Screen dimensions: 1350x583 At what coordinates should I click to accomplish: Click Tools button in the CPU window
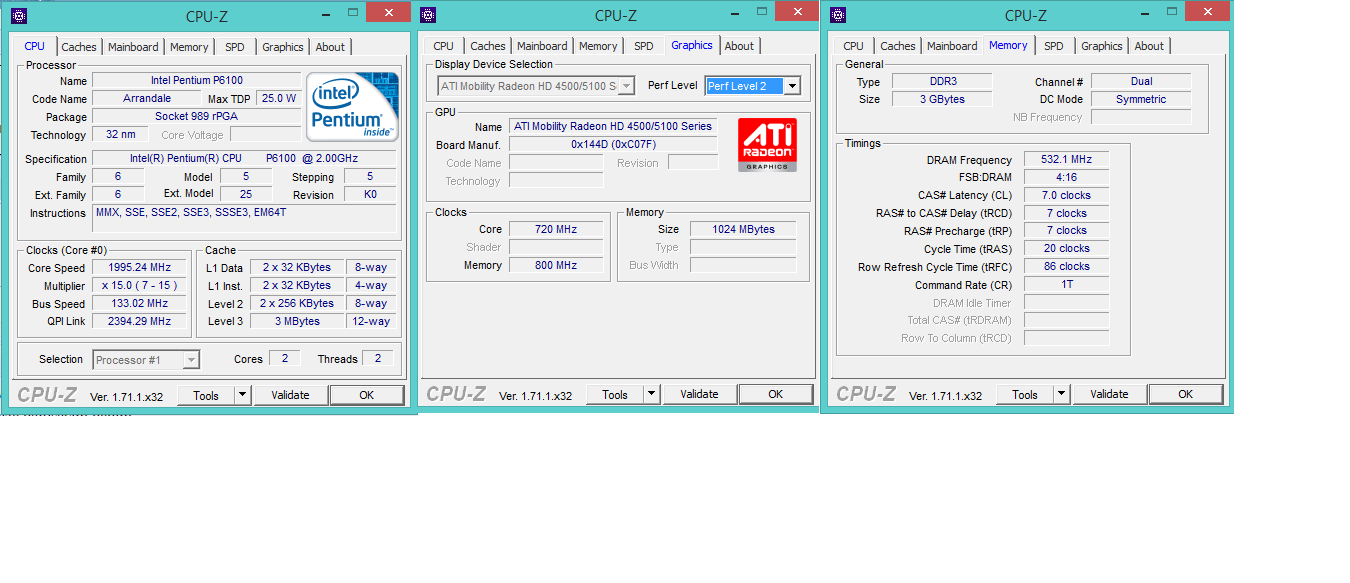(x=206, y=395)
